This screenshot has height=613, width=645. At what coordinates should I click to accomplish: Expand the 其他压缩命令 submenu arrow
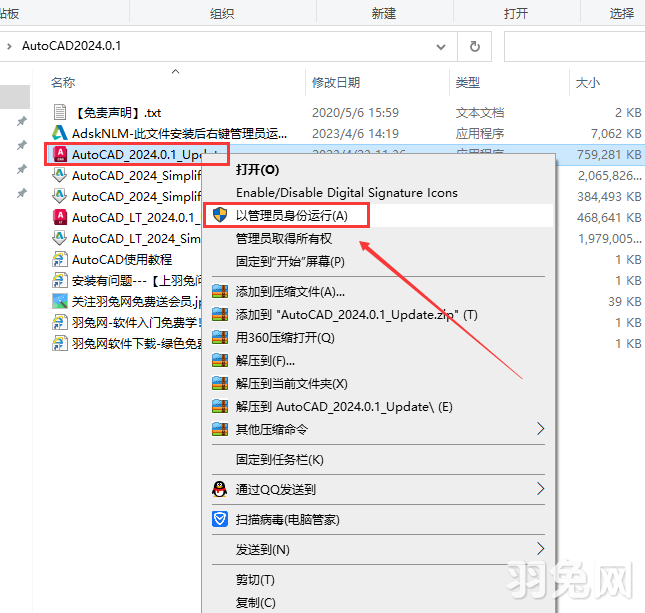pyautogui.click(x=541, y=429)
